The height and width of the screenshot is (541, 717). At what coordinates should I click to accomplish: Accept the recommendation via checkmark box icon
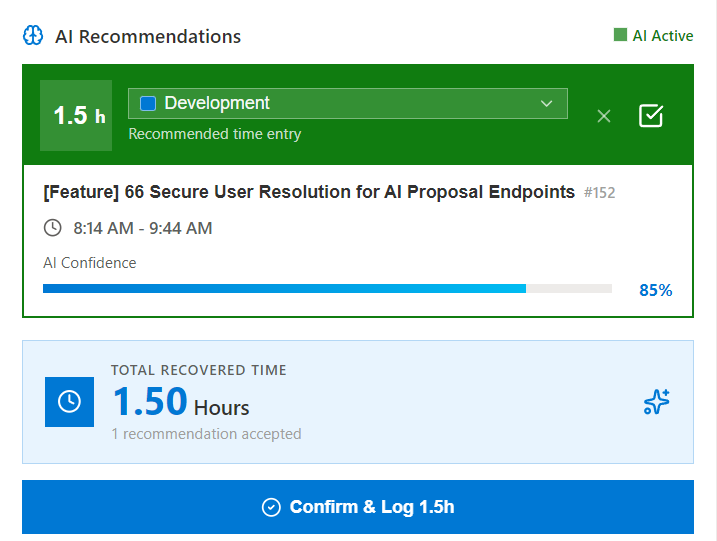click(651, 116)
